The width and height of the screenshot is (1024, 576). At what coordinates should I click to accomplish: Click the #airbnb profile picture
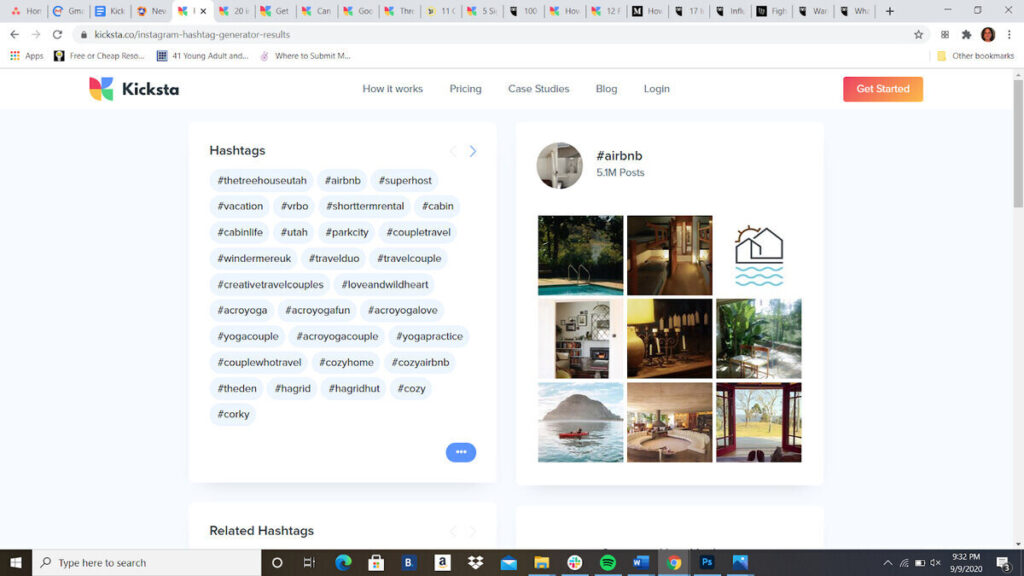coord(560,166)
